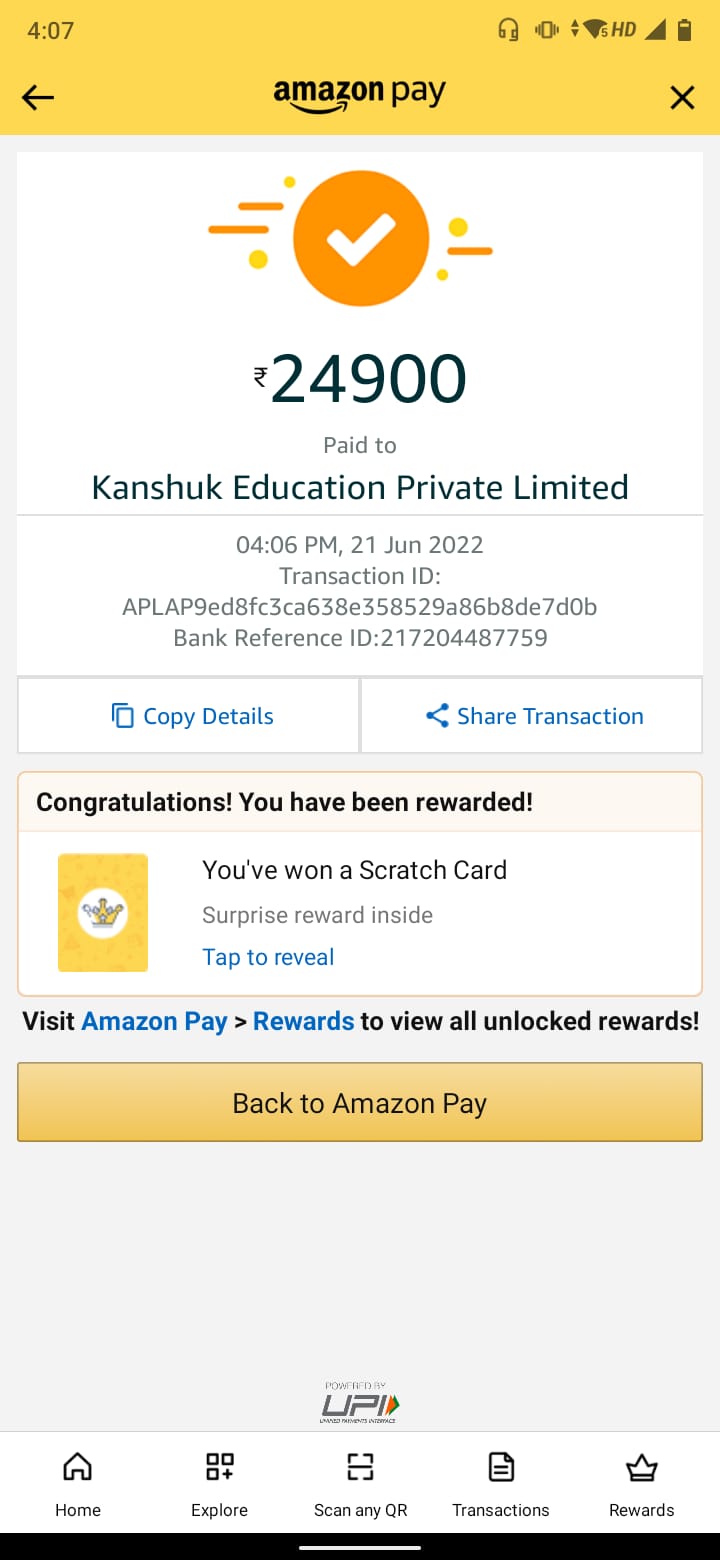The height and width of the screenshot is (1560, 720).
Task: Tap the Share Transaction icon
Action: coord(437,716)
